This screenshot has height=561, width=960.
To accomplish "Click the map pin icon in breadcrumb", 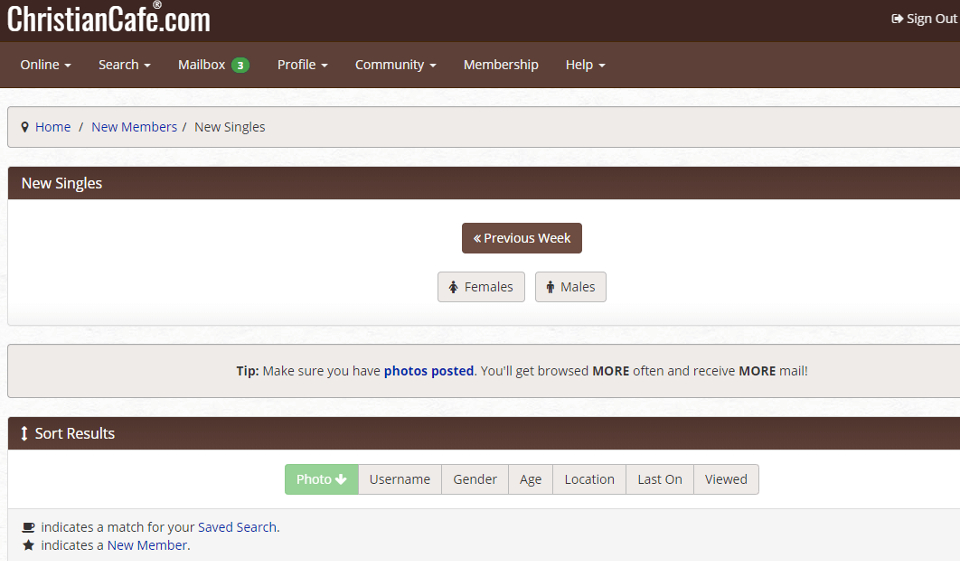I will click(x=25, y=127).
